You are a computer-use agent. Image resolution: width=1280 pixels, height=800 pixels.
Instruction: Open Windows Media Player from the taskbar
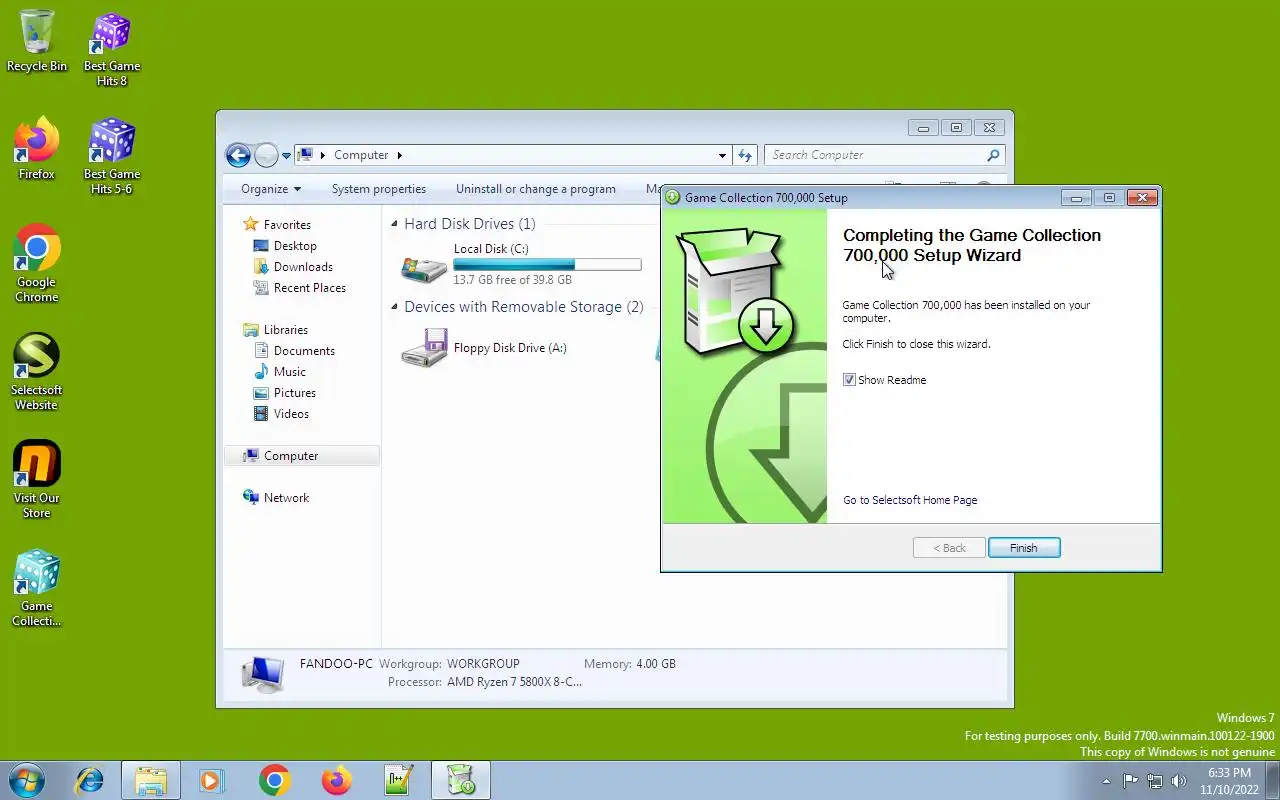(212, 780)
